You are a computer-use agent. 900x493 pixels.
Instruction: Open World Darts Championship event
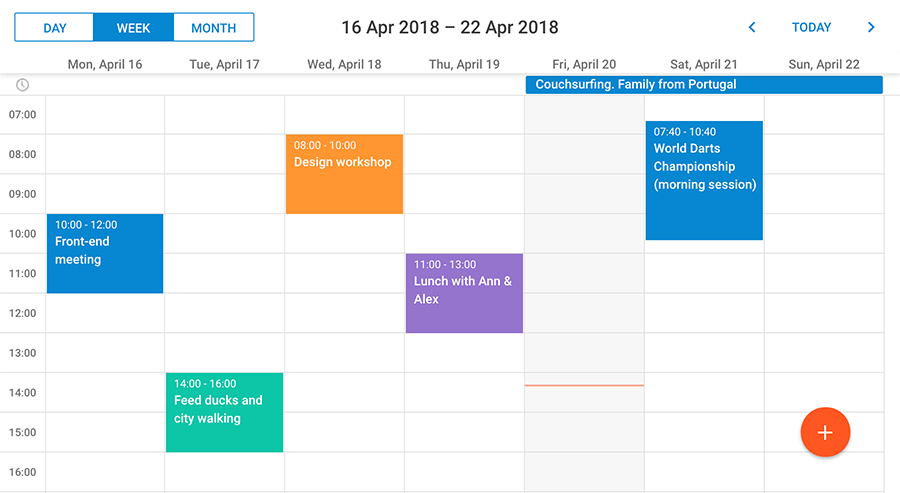click(704, 180)
